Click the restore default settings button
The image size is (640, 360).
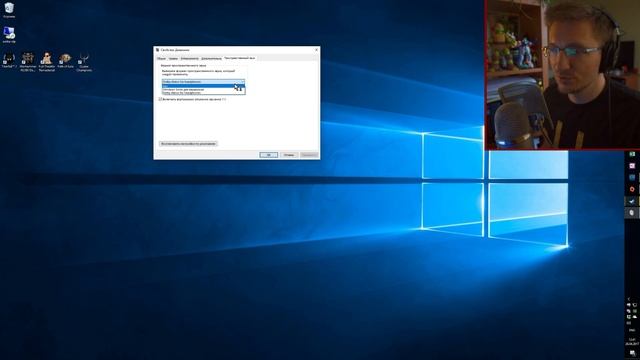(188, 144)
